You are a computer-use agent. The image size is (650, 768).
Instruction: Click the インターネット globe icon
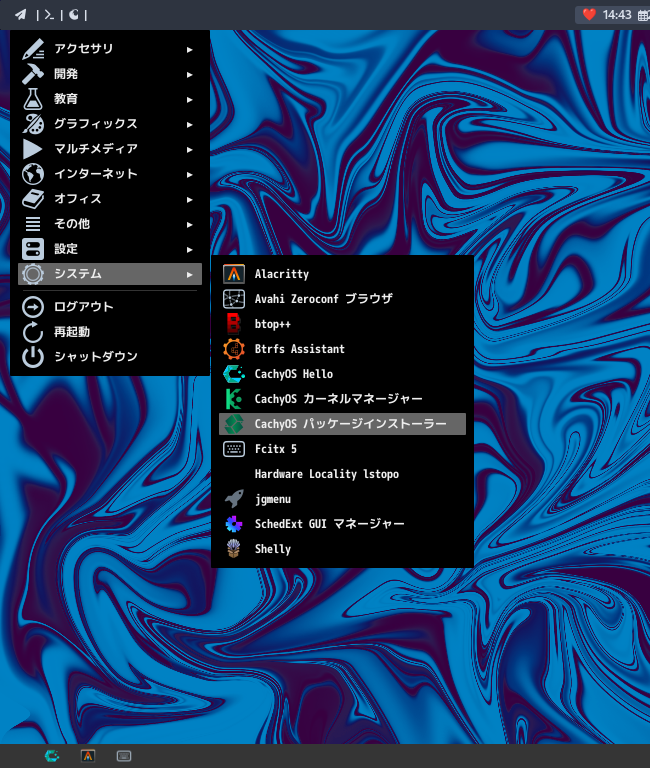33,174
